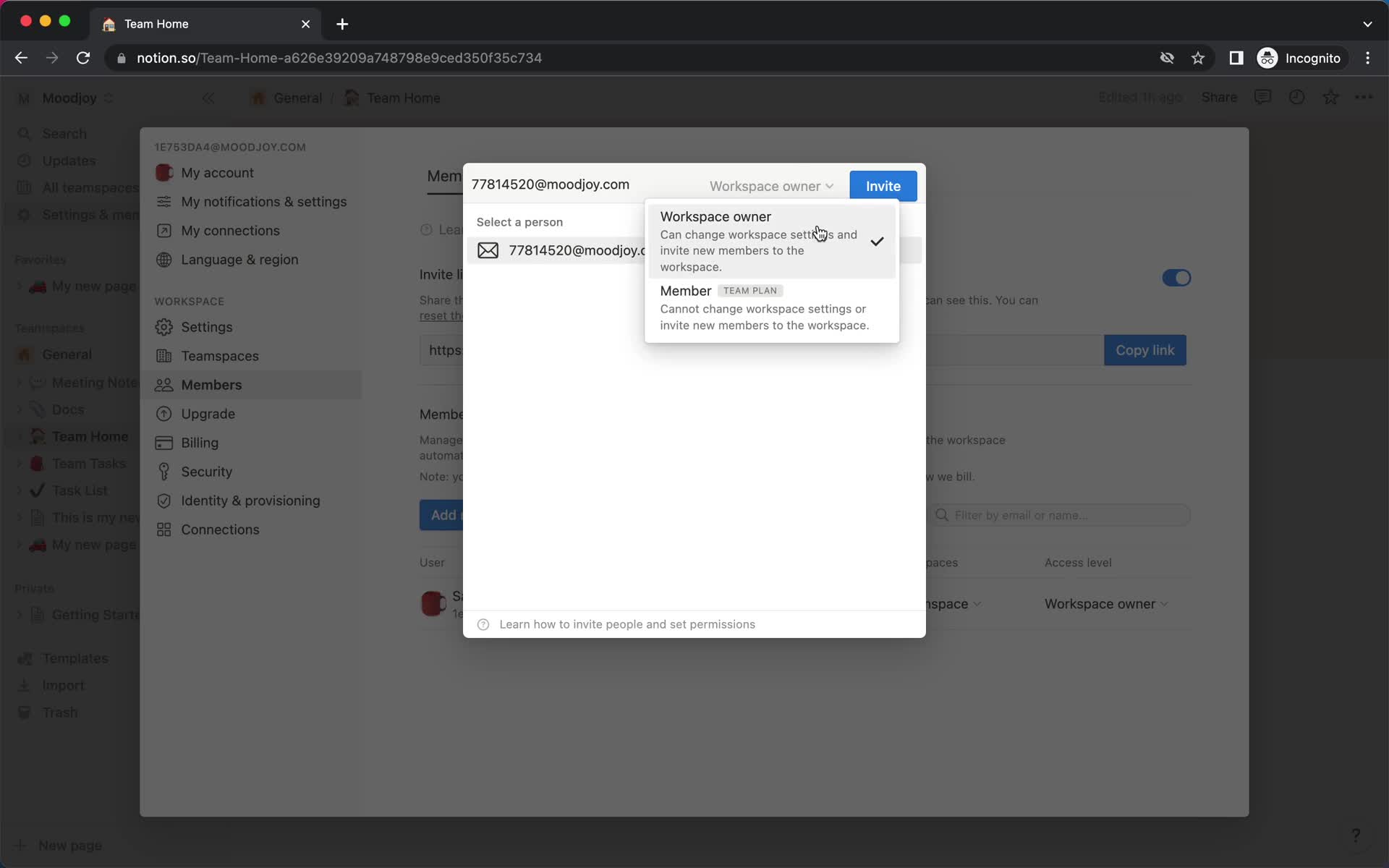Screen dimensions: 1389x868
Task: Favorite the page with star icon in Notion
Action: (1330, 98)
